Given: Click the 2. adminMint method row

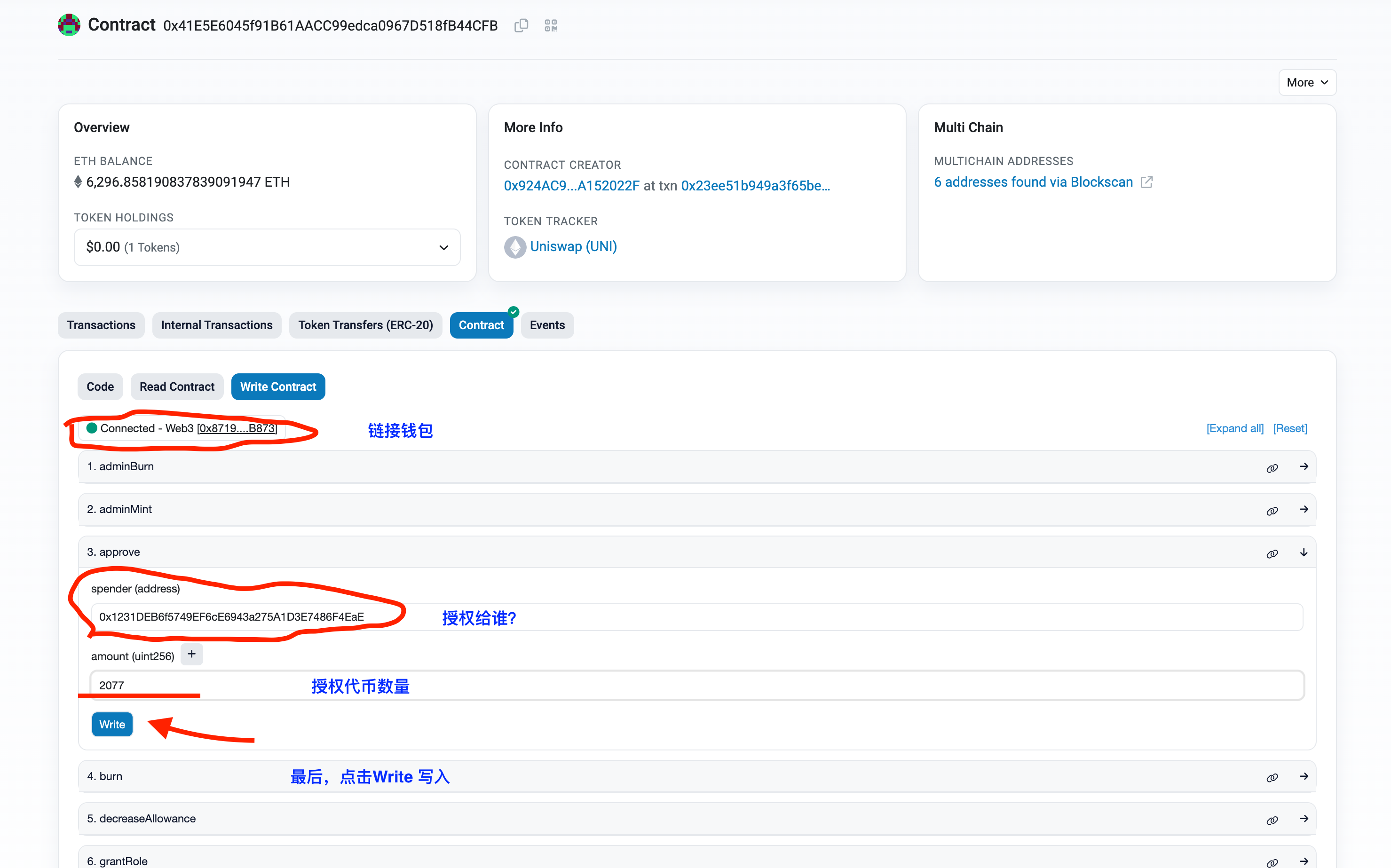Looking at the screenshot, I should (x=697, y=509).
